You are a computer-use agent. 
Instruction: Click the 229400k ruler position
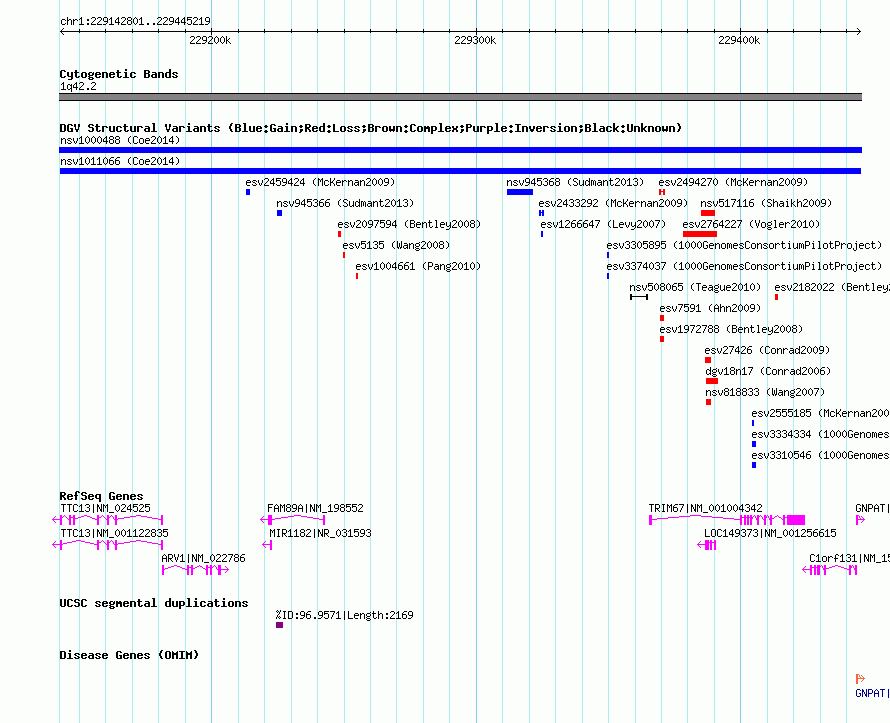pyautogui.click(x=739, y=40)
